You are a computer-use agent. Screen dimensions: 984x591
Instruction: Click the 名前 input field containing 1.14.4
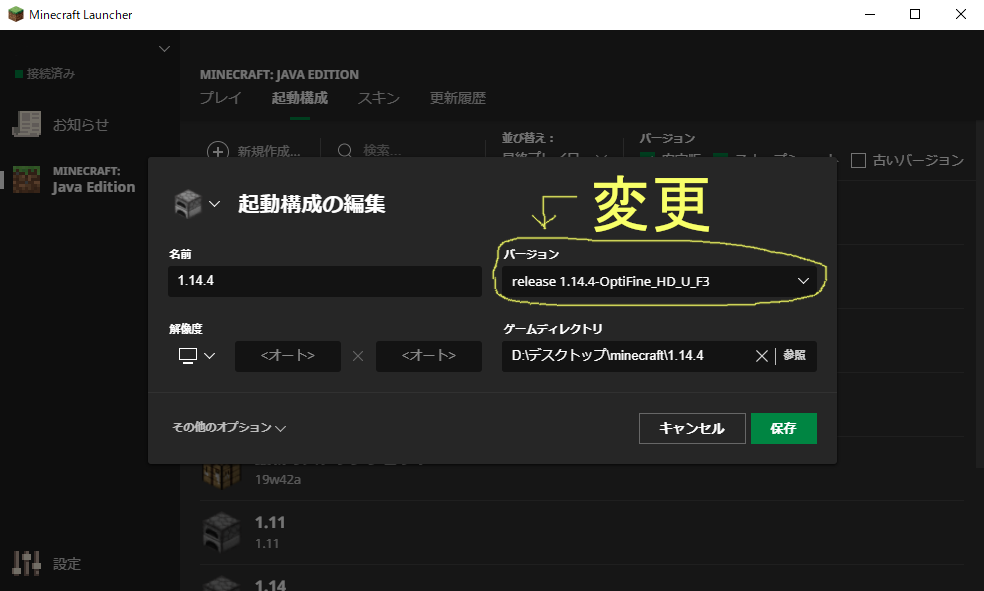pyautogui.click(x=324, y=281)
